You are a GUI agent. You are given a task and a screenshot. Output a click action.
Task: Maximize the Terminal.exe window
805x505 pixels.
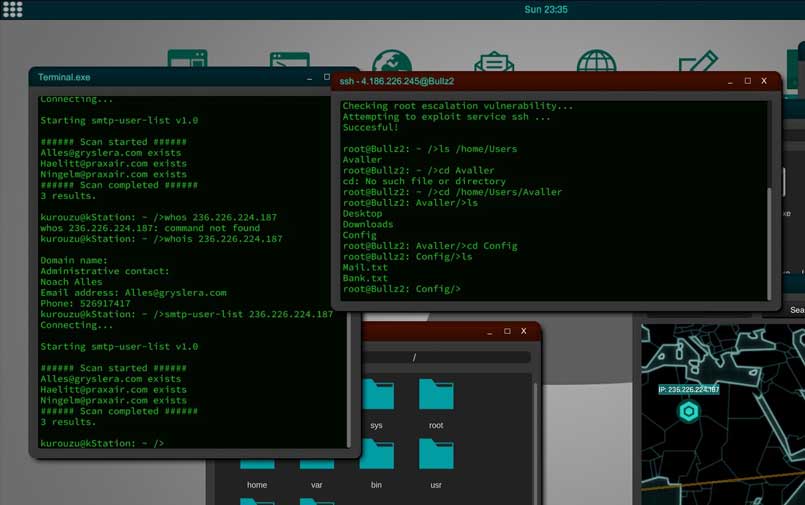[327, 77]
